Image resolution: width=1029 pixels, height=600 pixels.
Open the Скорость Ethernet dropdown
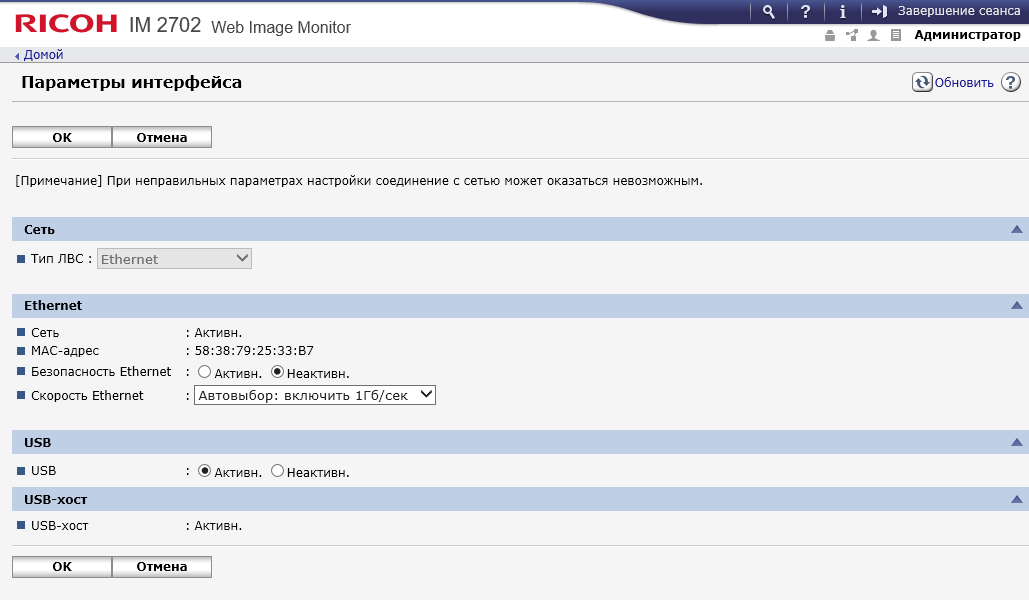[315, 395]
